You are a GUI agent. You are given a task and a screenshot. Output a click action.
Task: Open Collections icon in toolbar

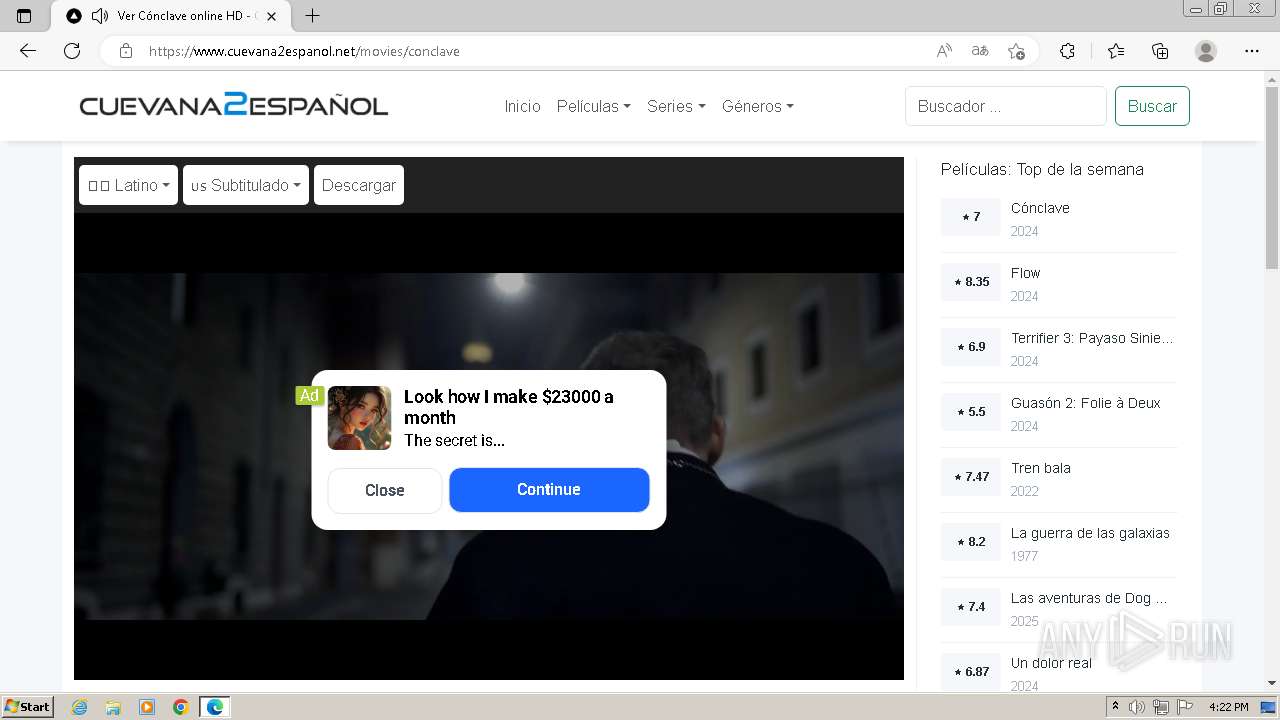tap(1160, 51)
